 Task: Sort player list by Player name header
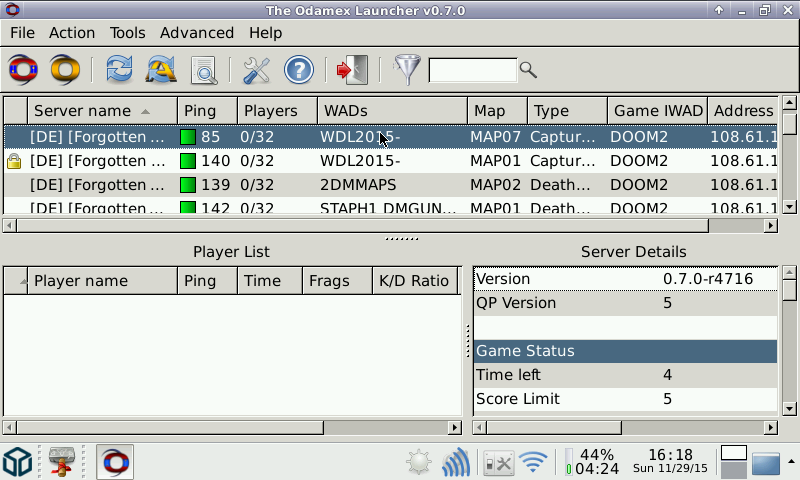pos(103,281)
